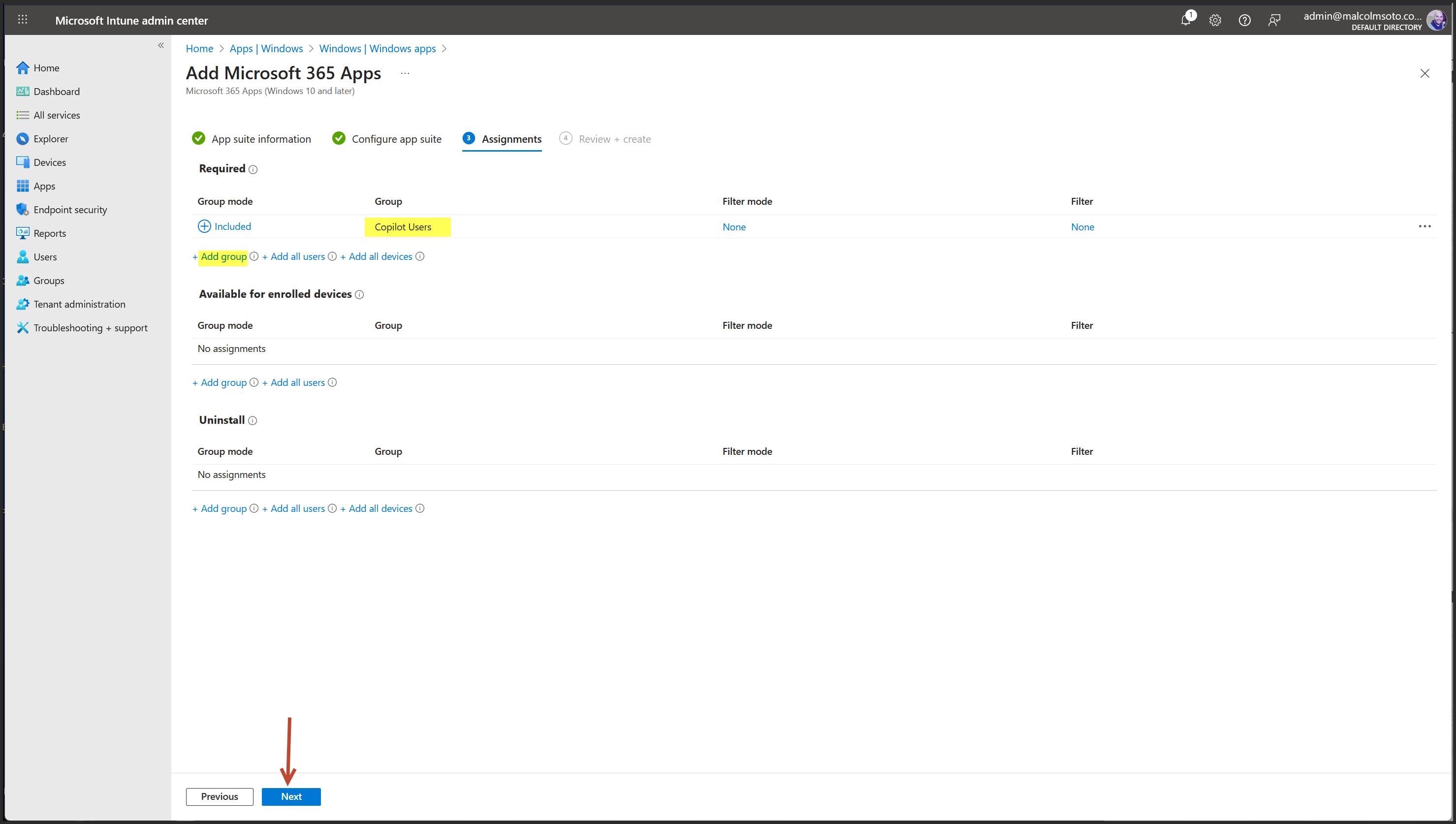Toggle the Included group mode for Copilot Users

point(224,226)
